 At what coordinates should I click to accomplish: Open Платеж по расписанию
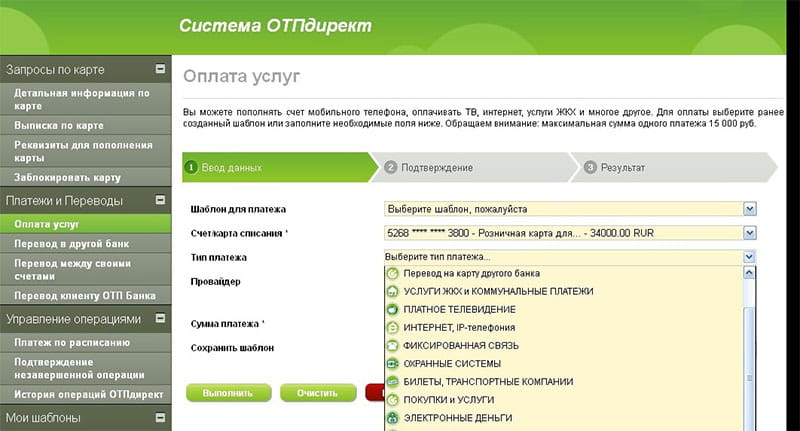(x=86, y=342)
